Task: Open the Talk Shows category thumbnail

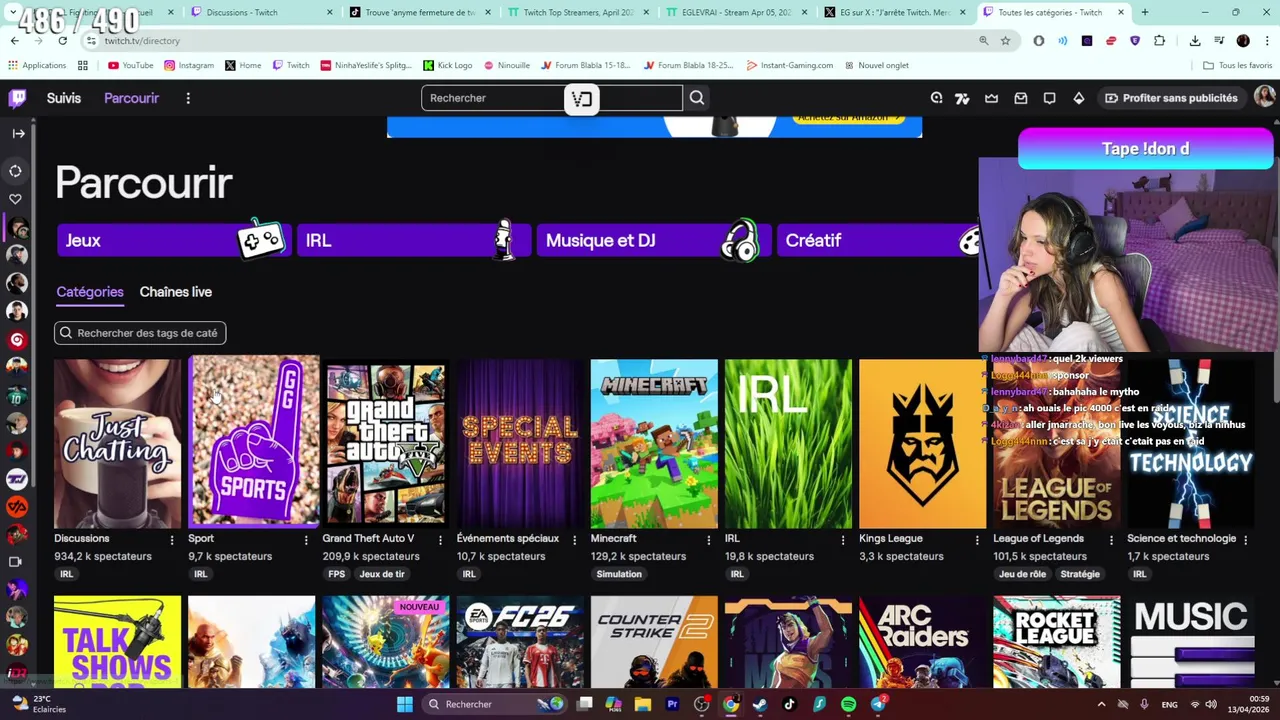Action: click(117, 642)
